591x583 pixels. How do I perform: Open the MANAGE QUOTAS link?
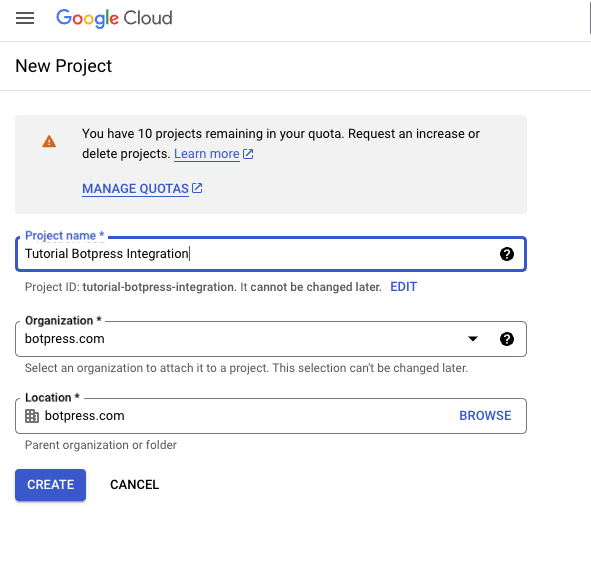[135, 188]
